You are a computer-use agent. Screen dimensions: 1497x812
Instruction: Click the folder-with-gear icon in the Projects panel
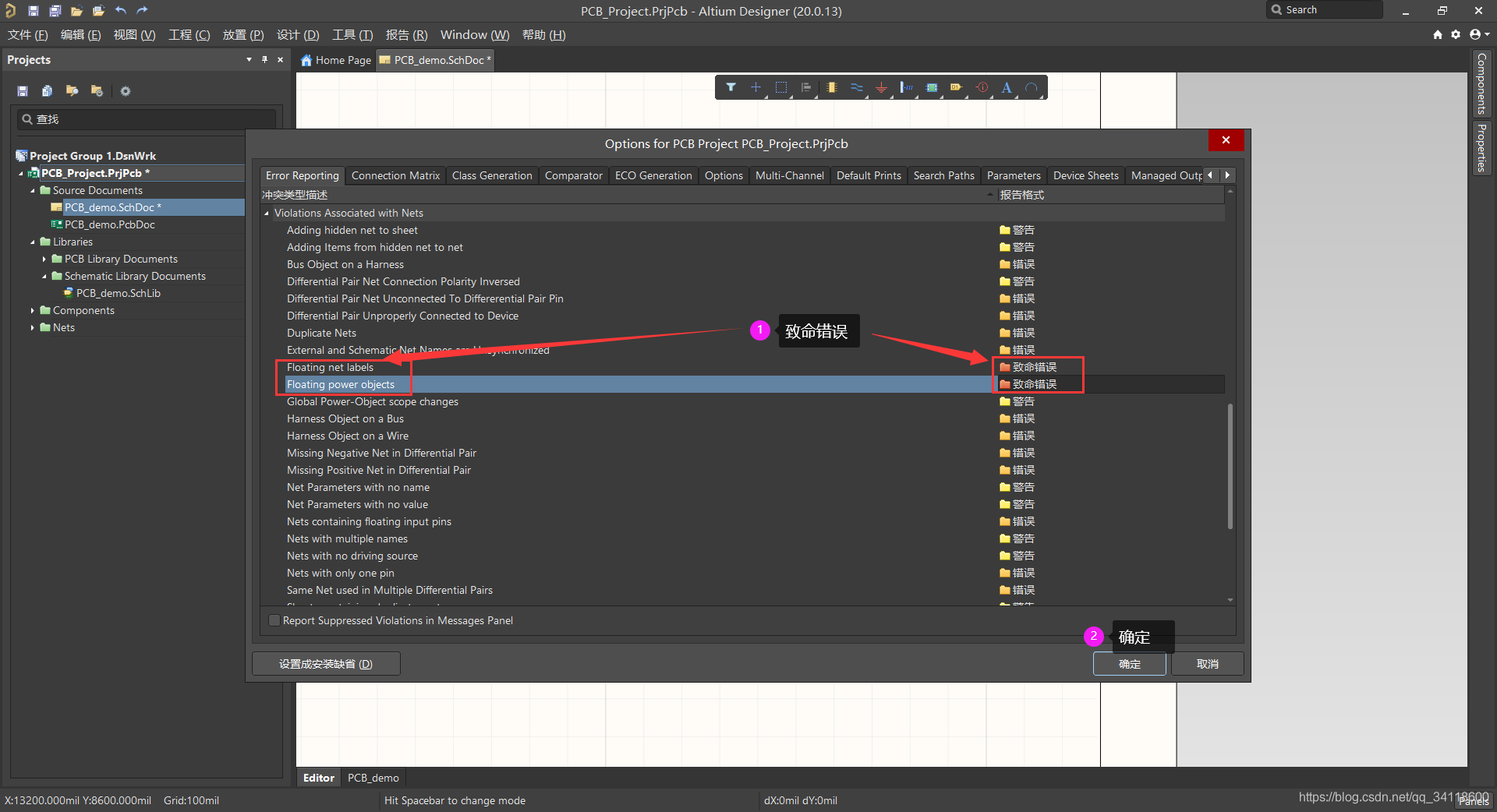(97, 91)
